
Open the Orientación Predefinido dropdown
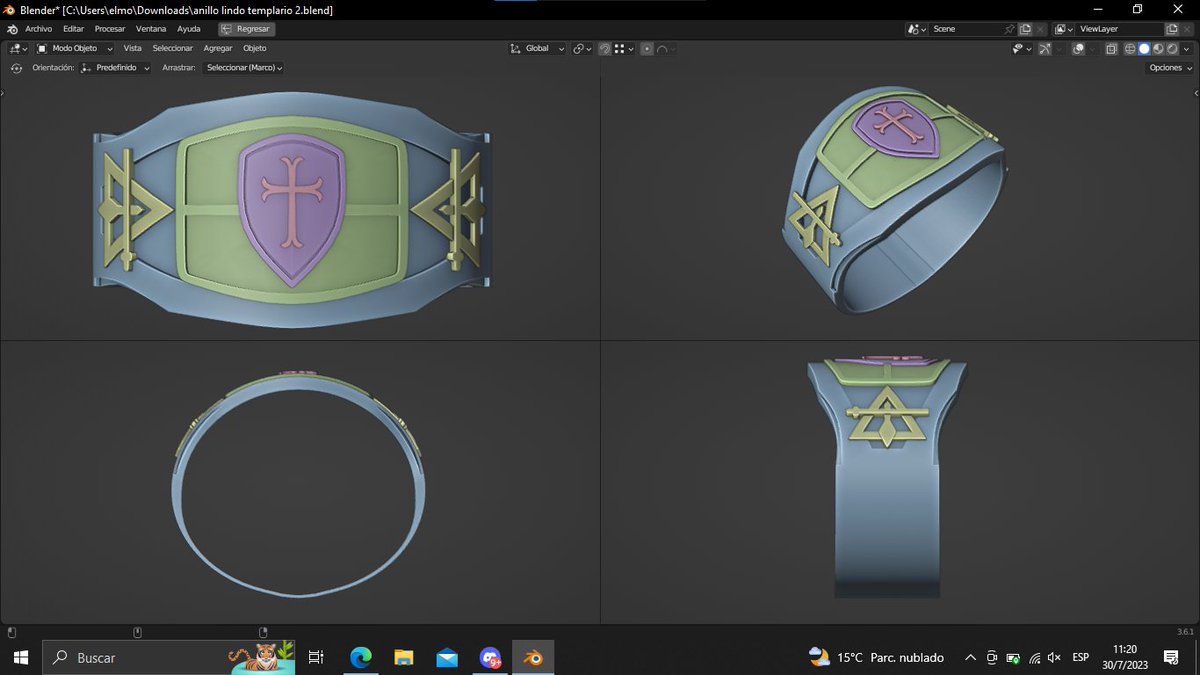pyautogui.click(x=115, y=68)
